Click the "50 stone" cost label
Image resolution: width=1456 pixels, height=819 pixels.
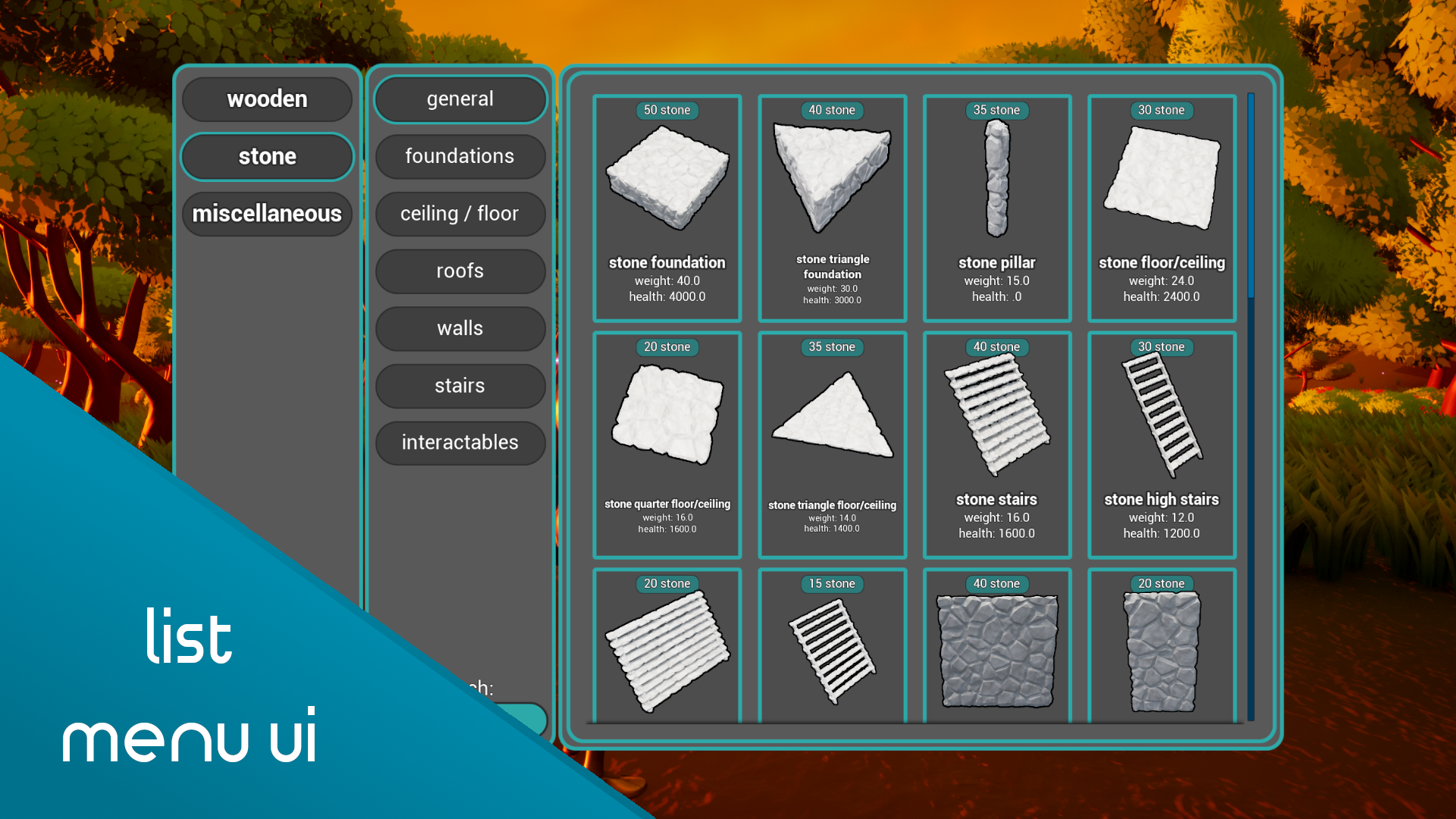pos(667,111)
